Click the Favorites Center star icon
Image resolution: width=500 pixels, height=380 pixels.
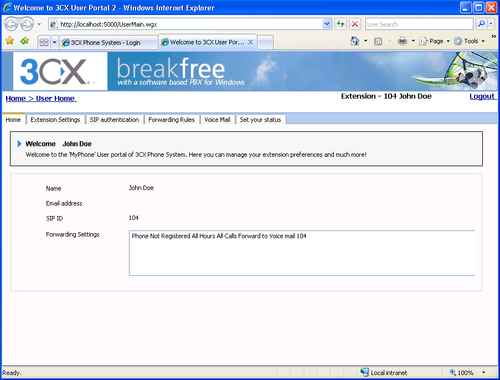(10, 41)
